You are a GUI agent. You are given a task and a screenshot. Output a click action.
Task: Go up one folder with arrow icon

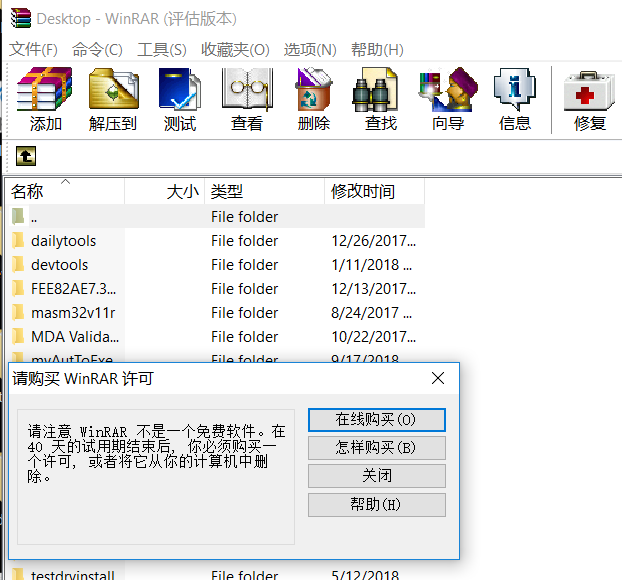click(26, 156)
